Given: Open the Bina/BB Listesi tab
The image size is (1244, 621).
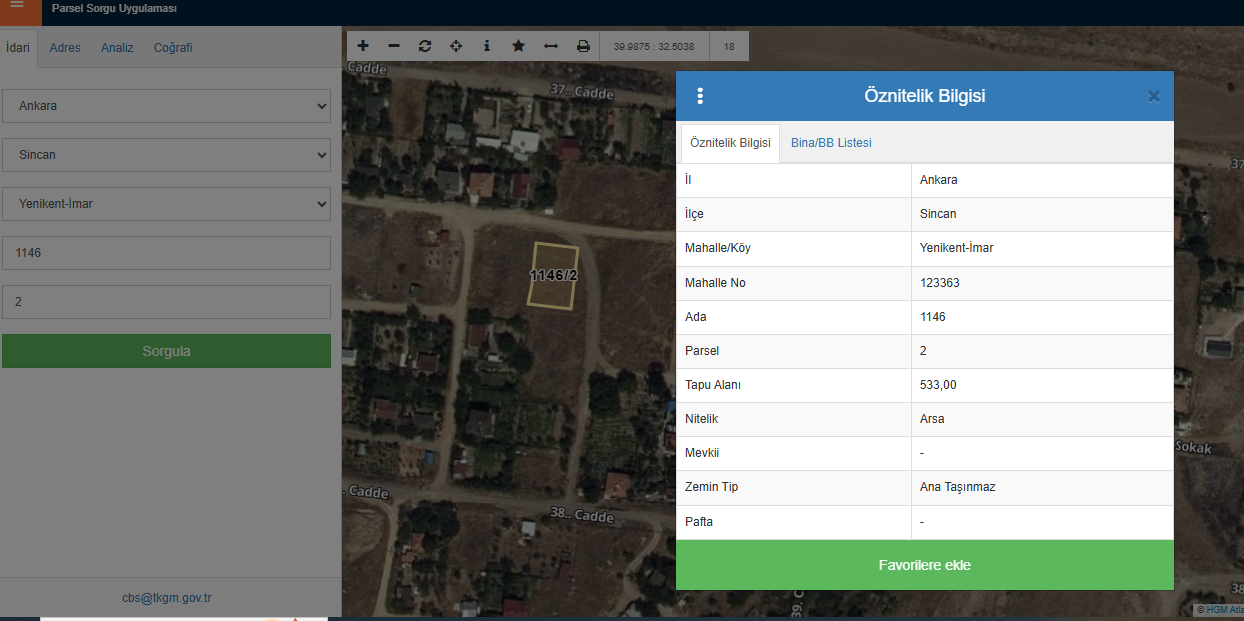Looking at the screenshot, I should tap(831, 143).
